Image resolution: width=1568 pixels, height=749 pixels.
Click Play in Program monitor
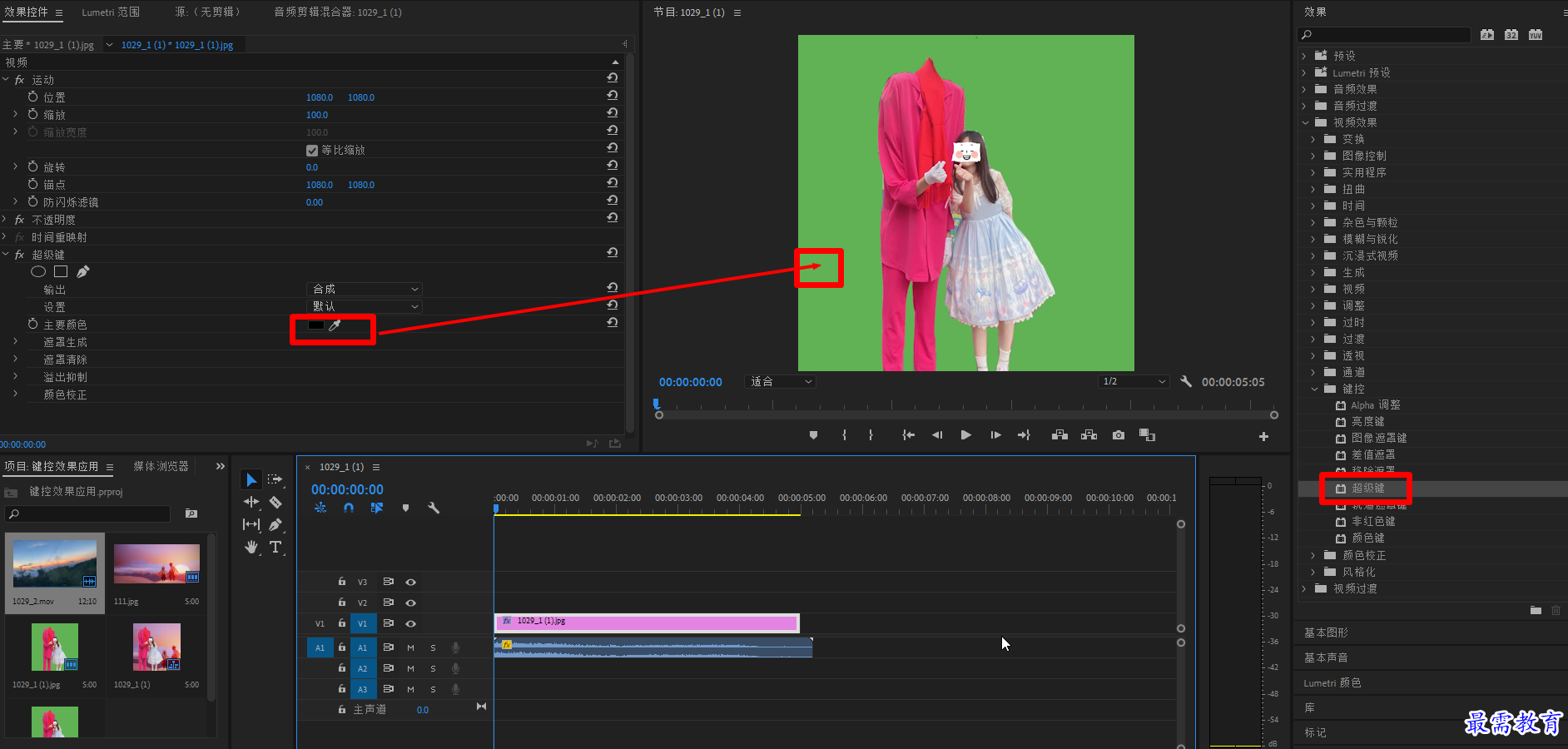(x=965, y=435)
